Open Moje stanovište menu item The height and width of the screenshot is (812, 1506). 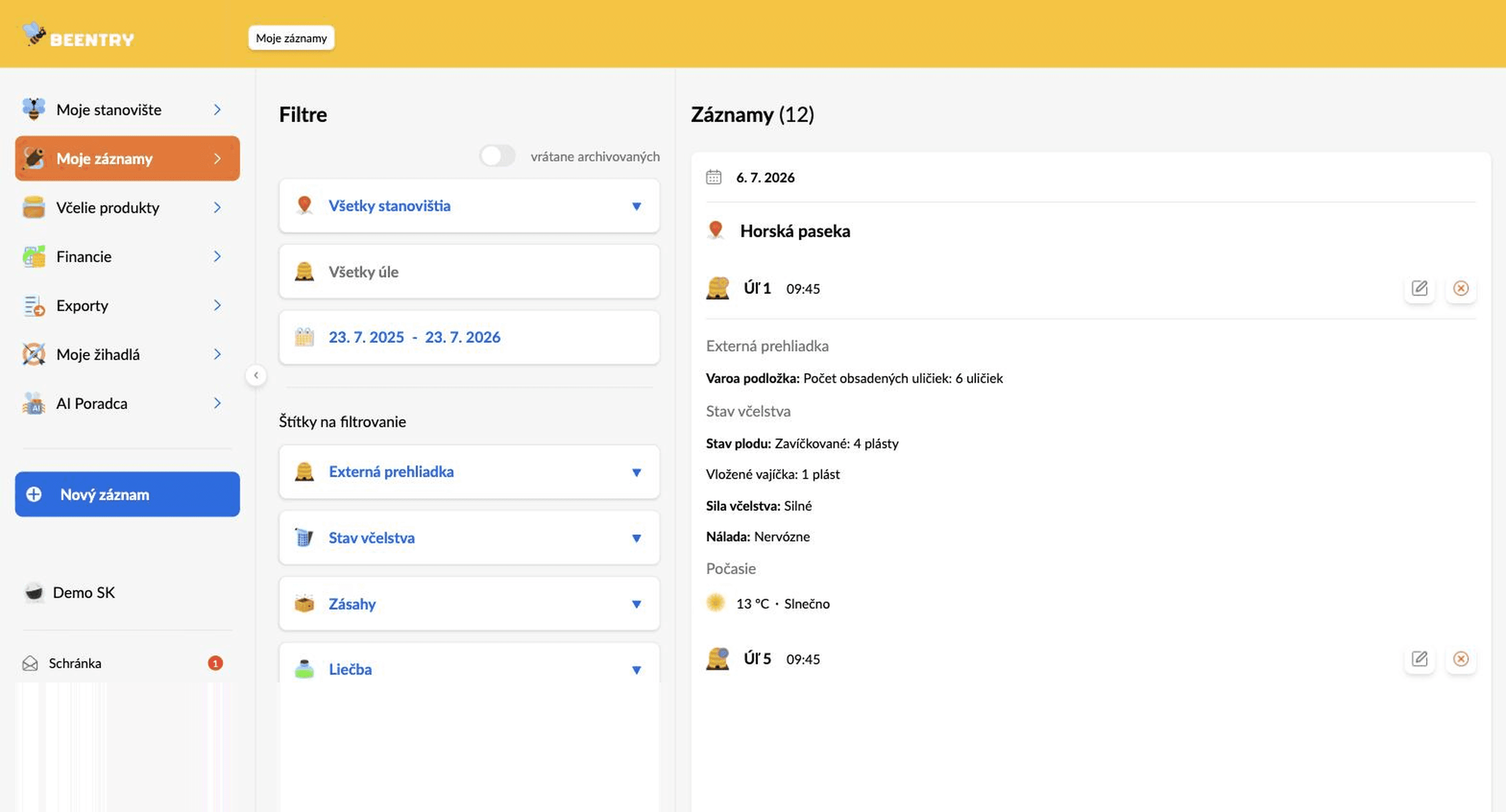[x=127, y=109]
